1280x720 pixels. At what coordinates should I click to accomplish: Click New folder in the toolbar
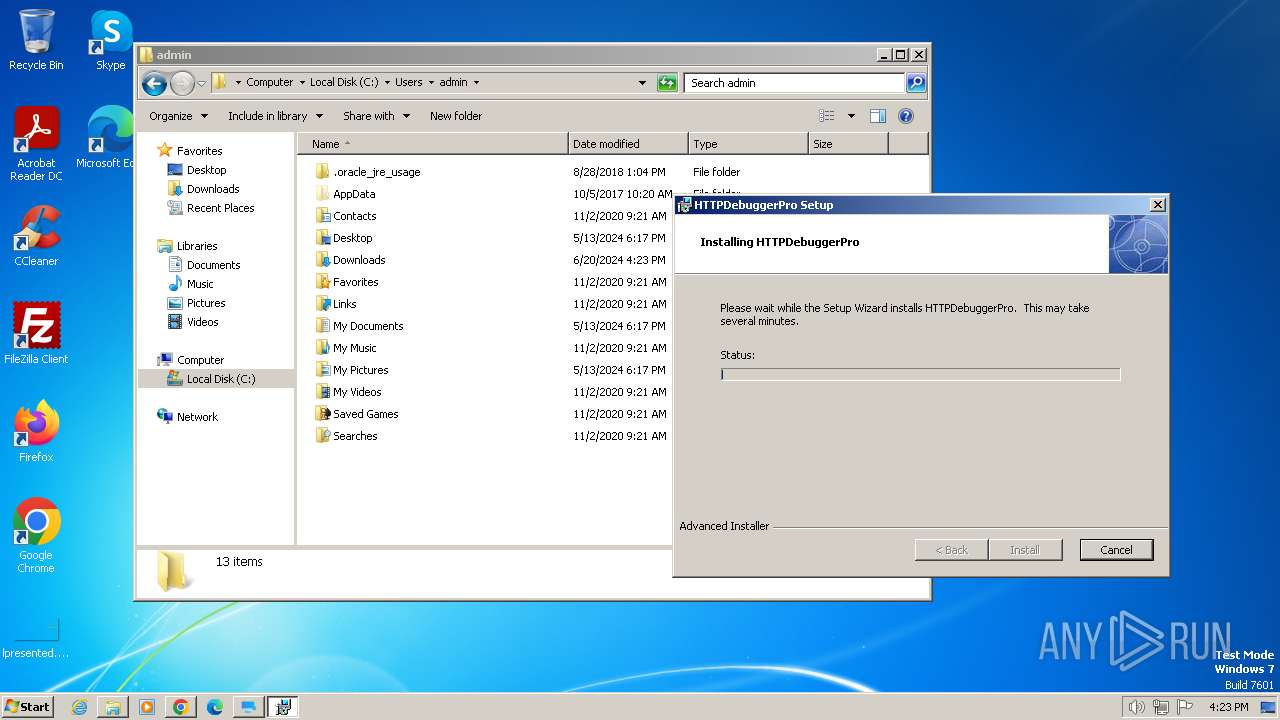[456, 116]
